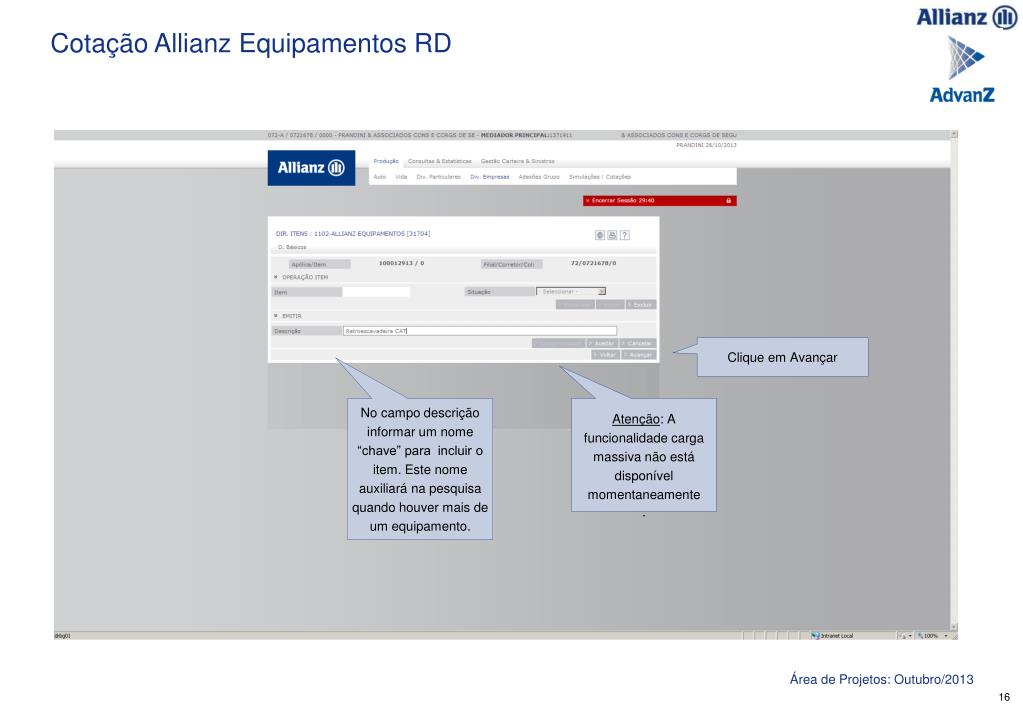Collapse the EMITIR section
Screen dimensions: 1023x708
click(276, 316)
